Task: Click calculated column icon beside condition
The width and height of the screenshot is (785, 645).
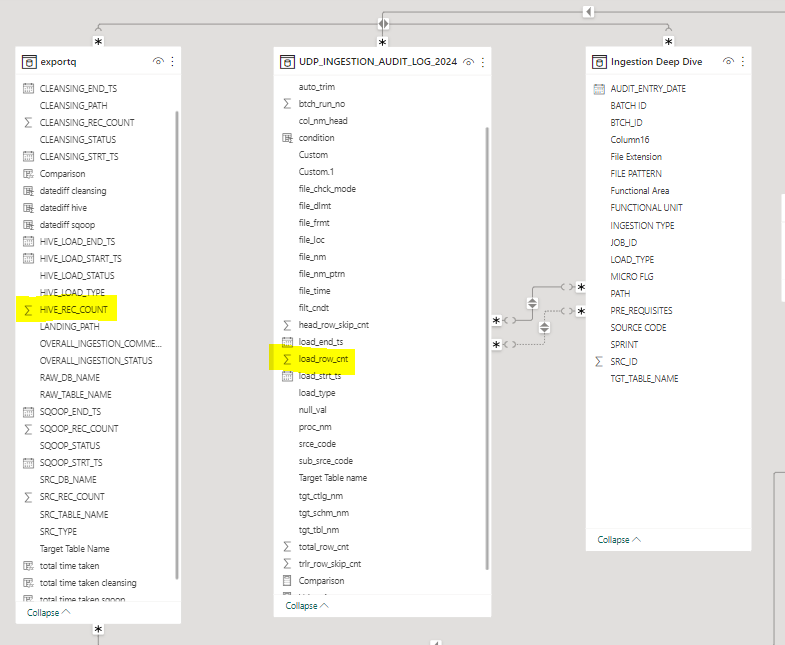Action: (x=287, y=138)
